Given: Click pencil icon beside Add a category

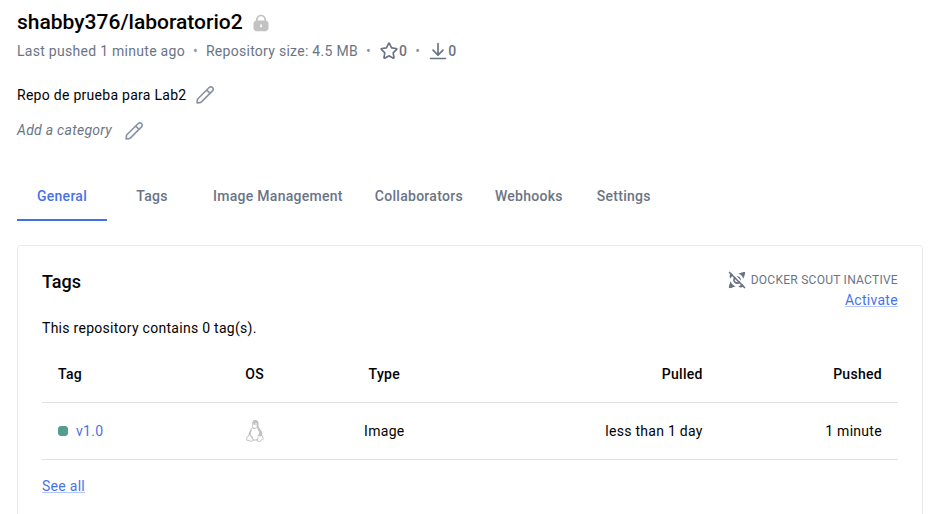Looking at the screenshot, I should pos(134,130).
